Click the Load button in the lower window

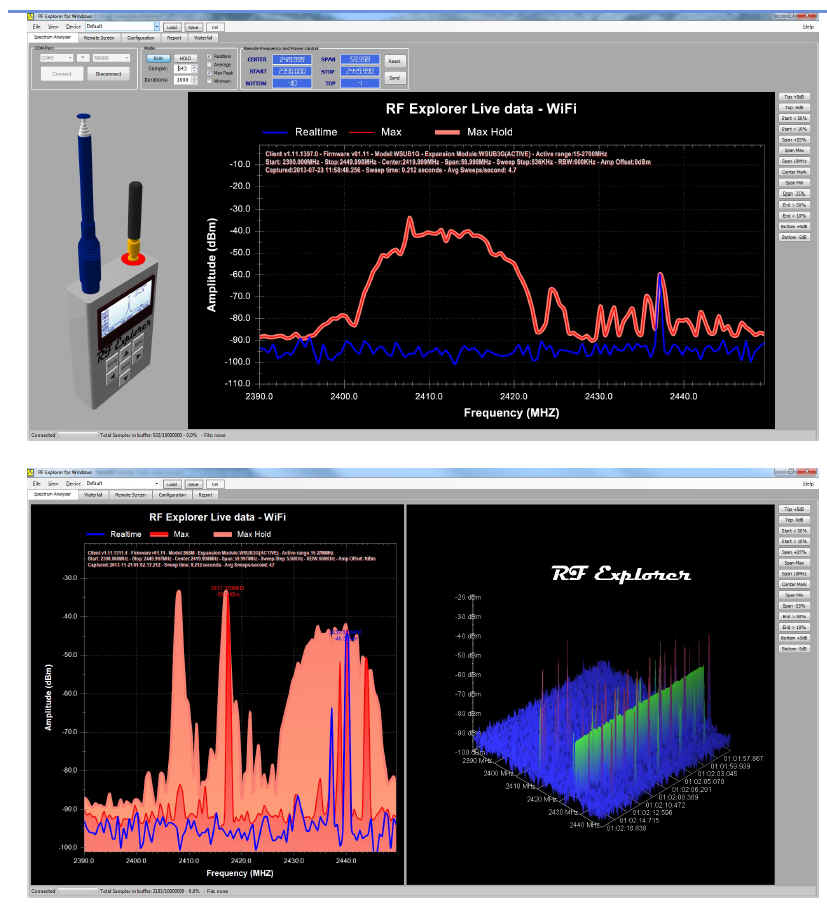click(x=172, y=484)
